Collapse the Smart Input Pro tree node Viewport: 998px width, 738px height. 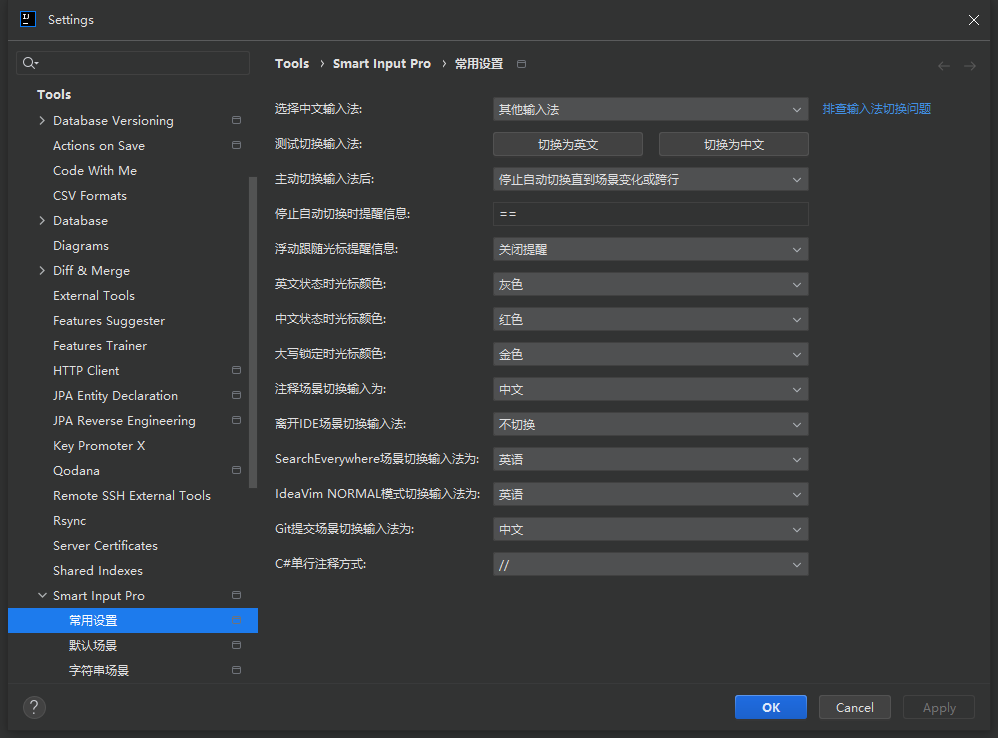click(42, 595)
